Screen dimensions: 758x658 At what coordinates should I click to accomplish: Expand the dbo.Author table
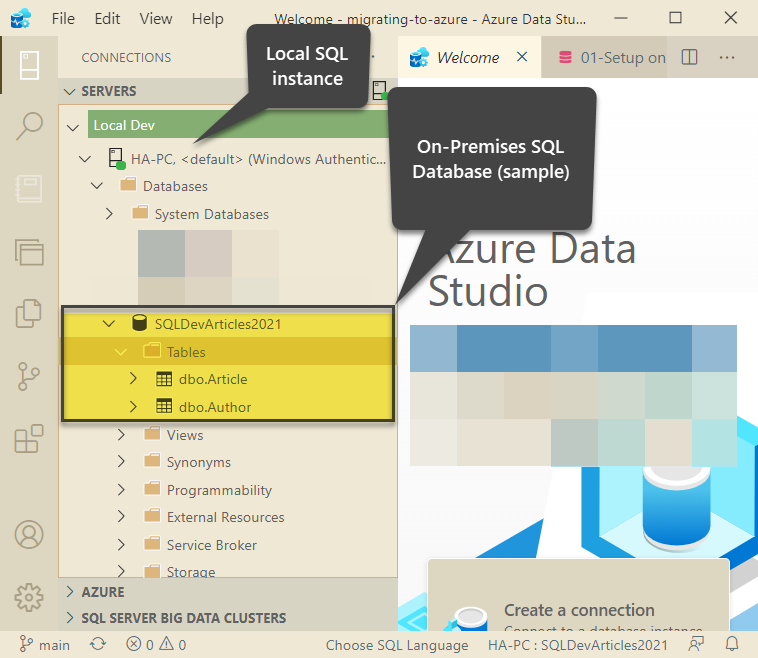click(133, 407)
